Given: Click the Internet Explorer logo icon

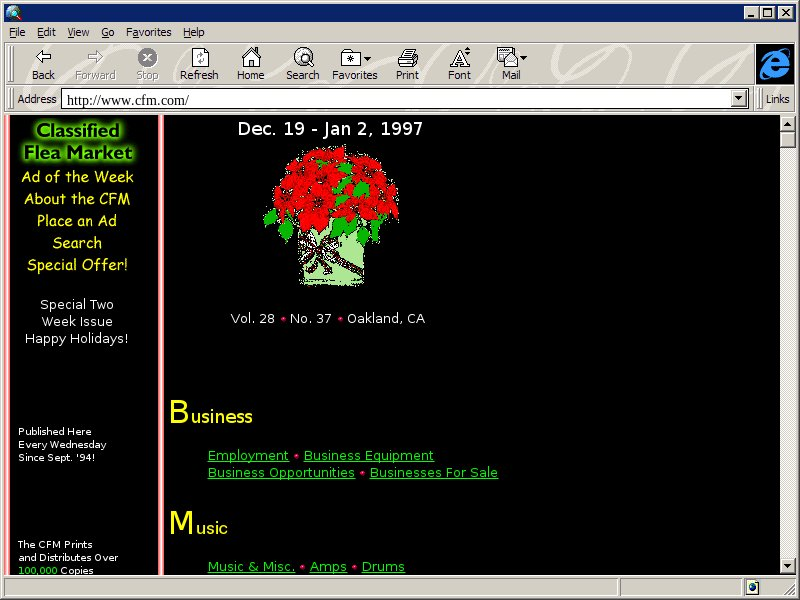Looking at the screenshot, I should tap(774, 64).
